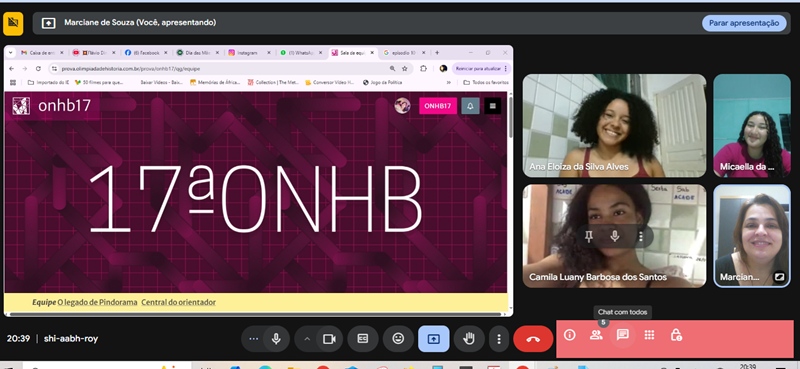Image resolution: width=800 pixels, height=369 pixels.
Task: Switch to the Facebook browser tab
Action: 146,53
